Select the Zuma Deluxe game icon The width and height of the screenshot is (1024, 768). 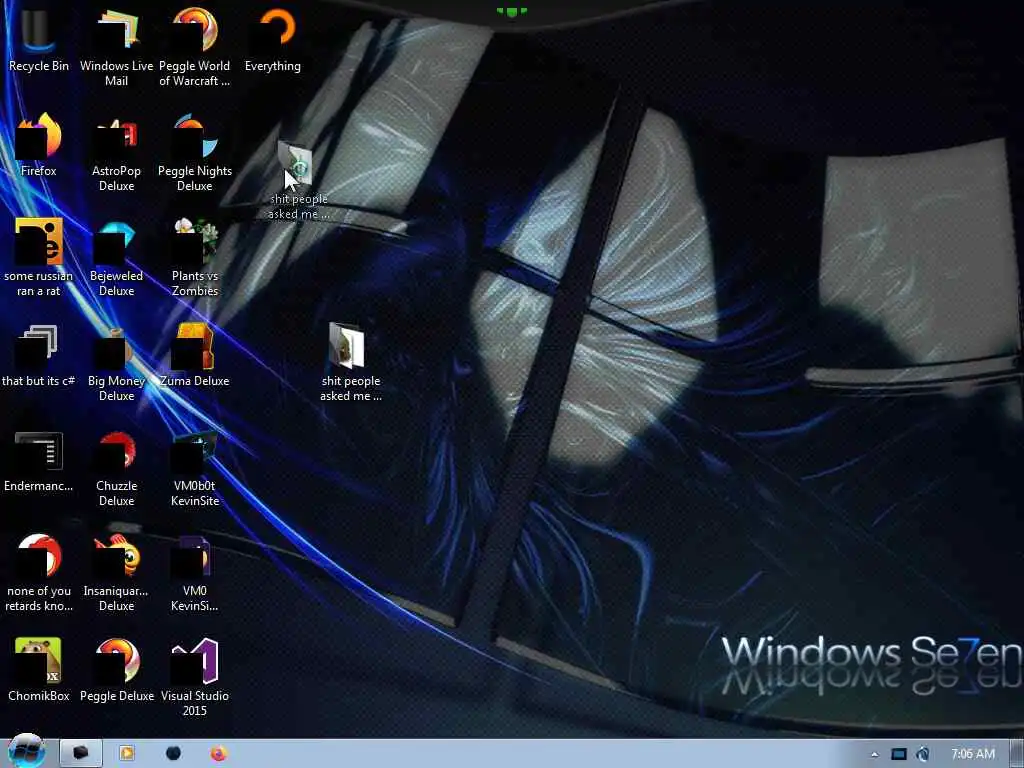[195, 355]
